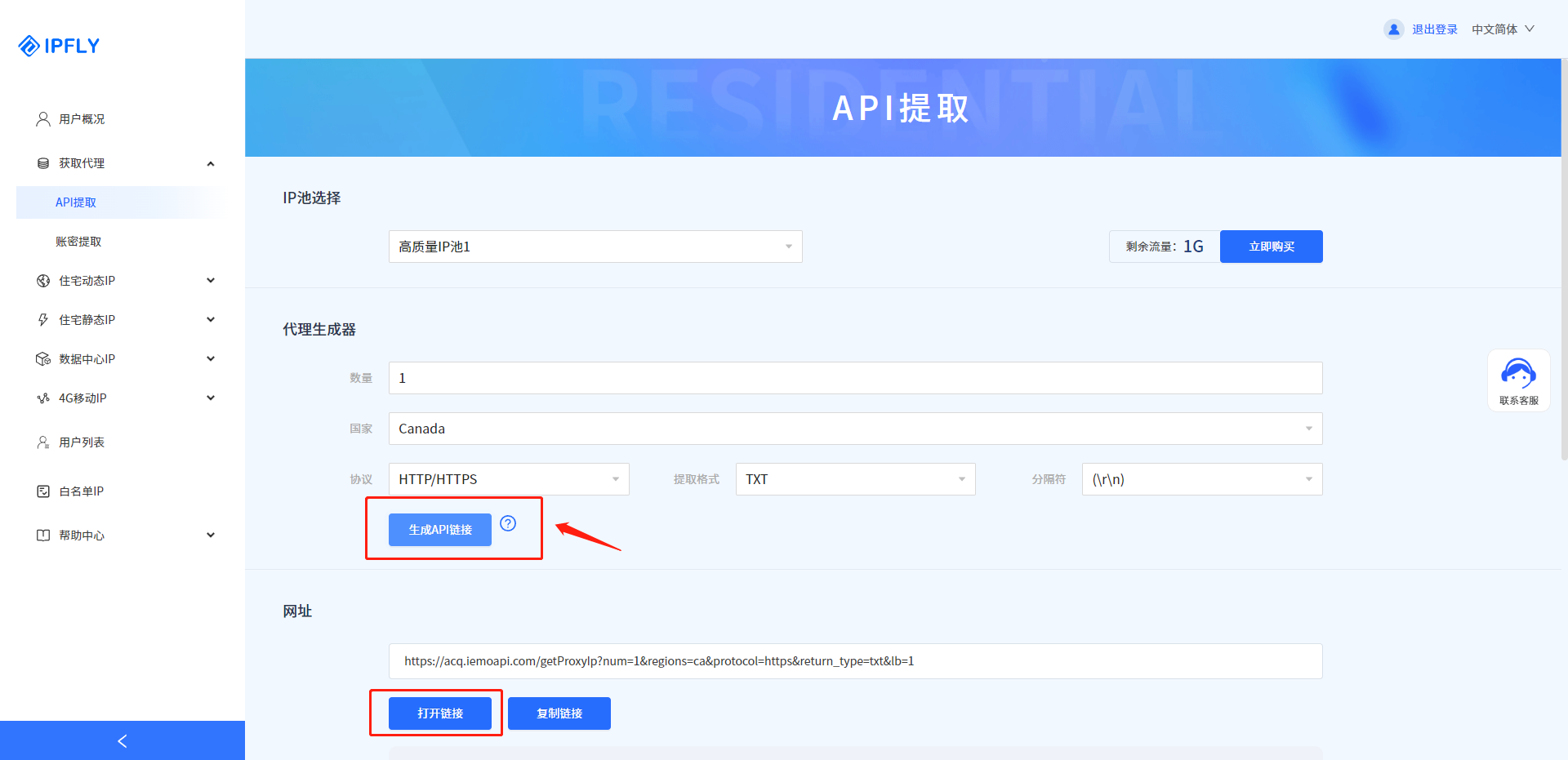Image resolution: width=1568 pixels, height=760 pixels.
Task: Click the help question mark icon
Action: (508, 523)
